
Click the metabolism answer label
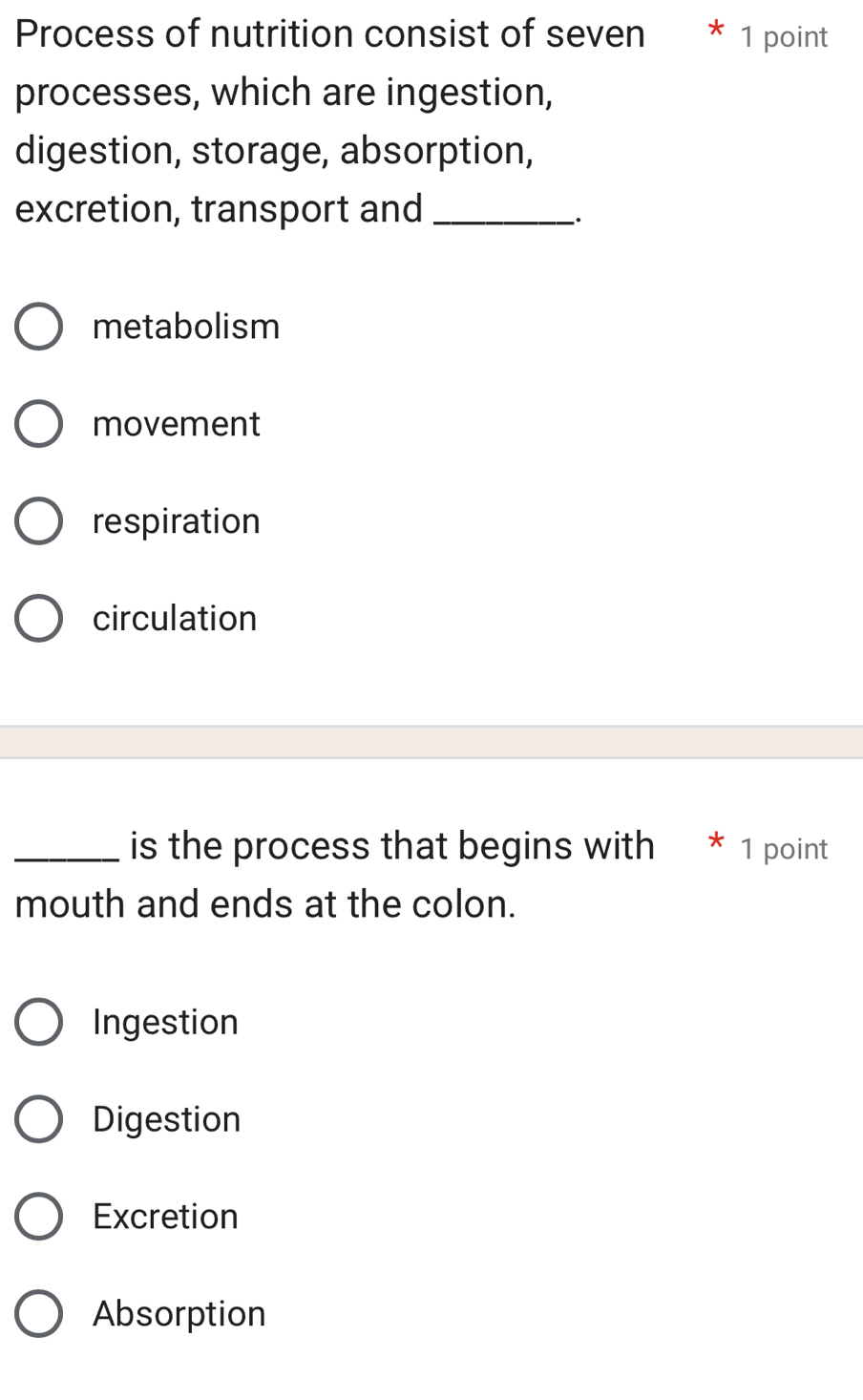[186, 327]
